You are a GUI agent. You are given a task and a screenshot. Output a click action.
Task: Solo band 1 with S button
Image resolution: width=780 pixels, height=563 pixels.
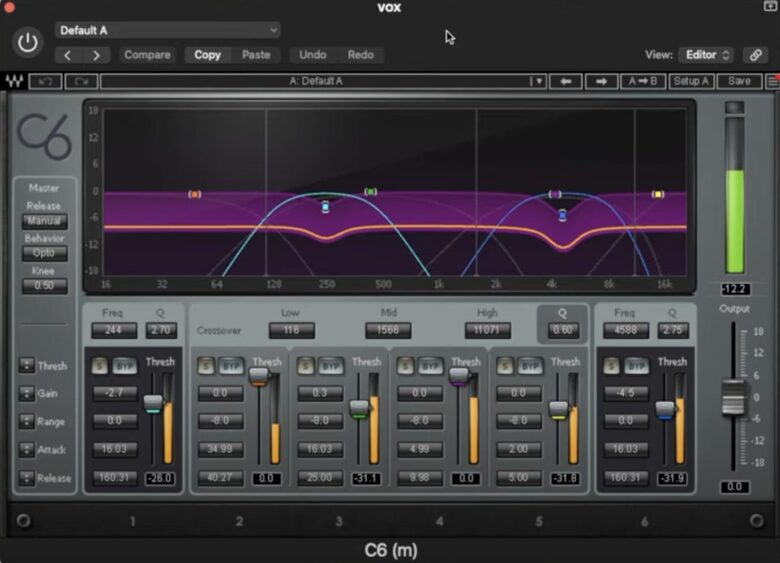tap(99, 366)
